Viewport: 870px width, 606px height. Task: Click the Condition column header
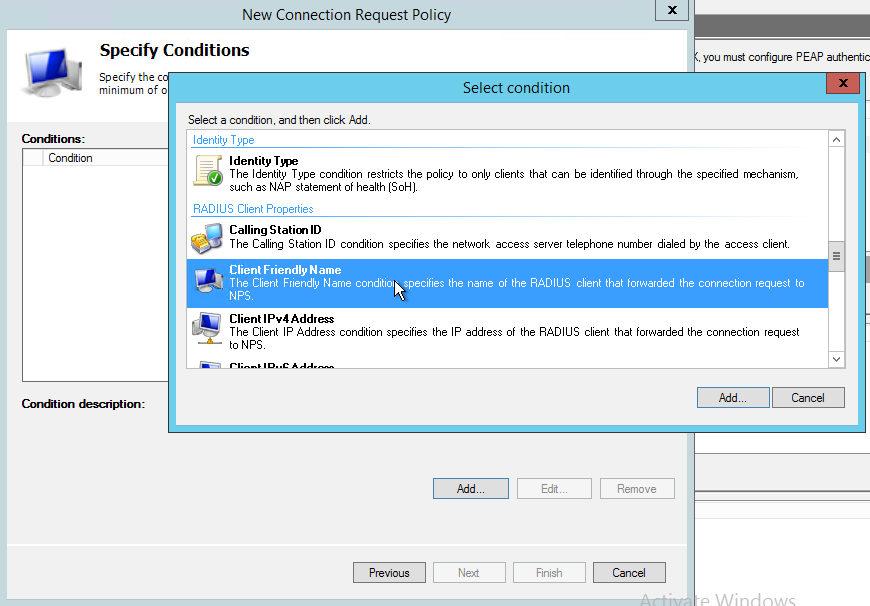[x=70, y=158]
